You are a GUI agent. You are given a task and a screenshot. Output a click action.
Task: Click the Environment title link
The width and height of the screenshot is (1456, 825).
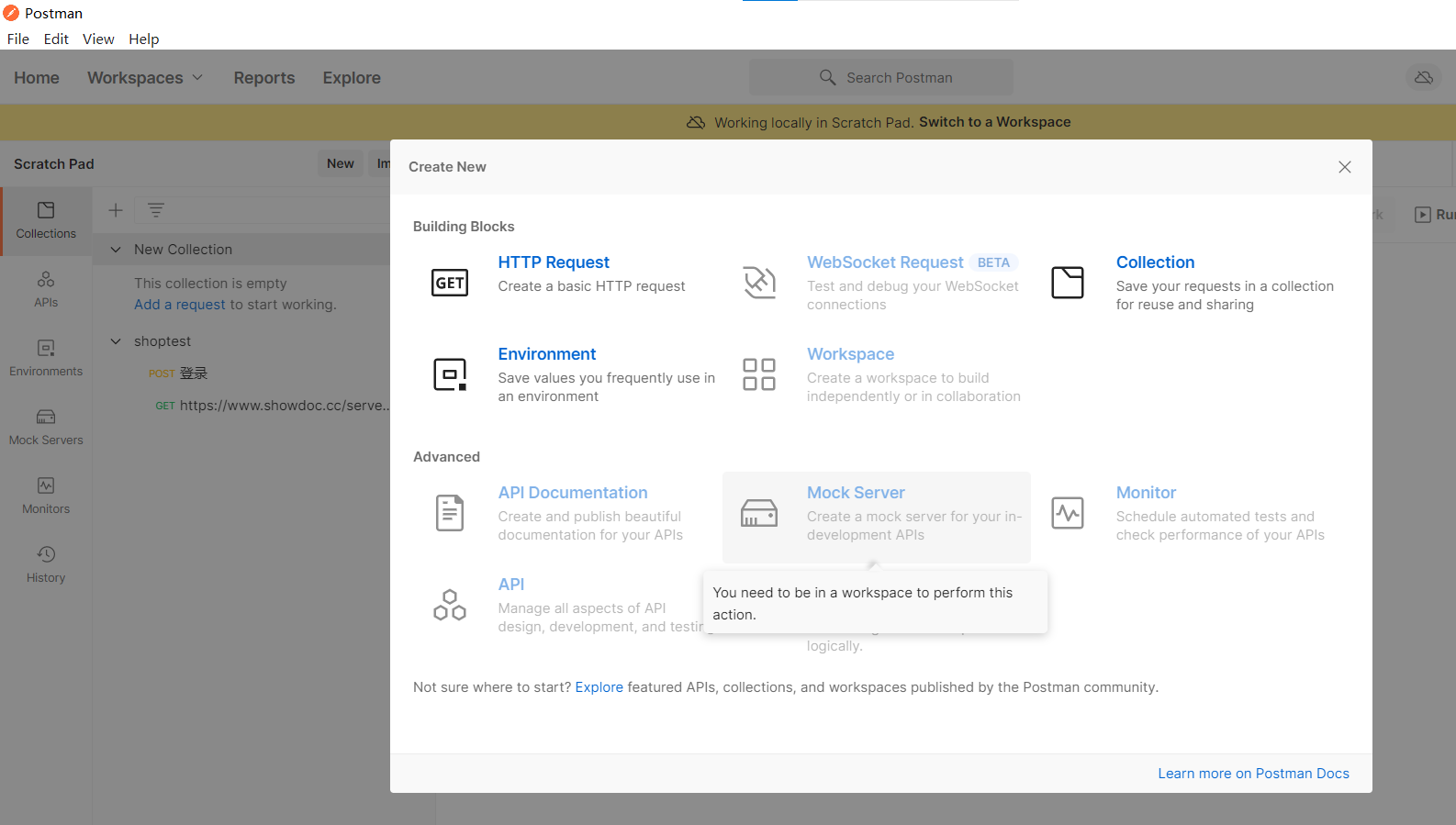547,354
